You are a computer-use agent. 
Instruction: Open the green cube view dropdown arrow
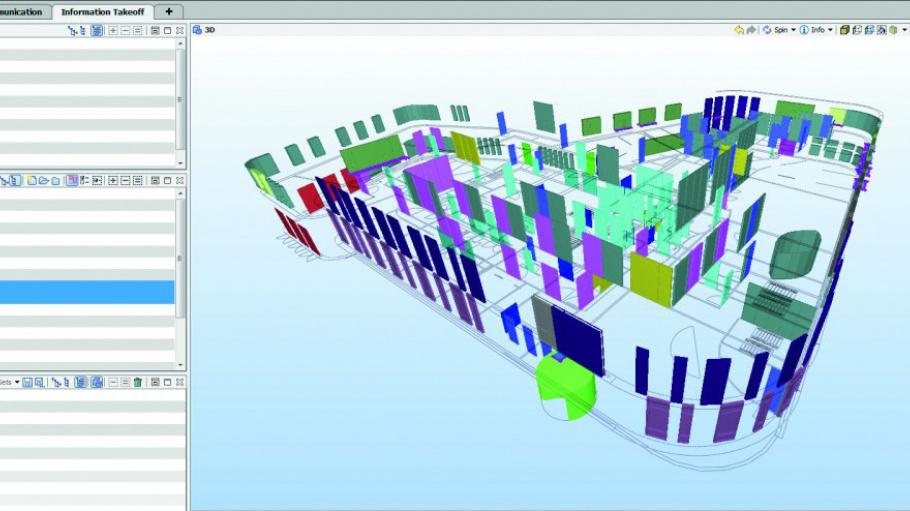click(x=903, y=30)
